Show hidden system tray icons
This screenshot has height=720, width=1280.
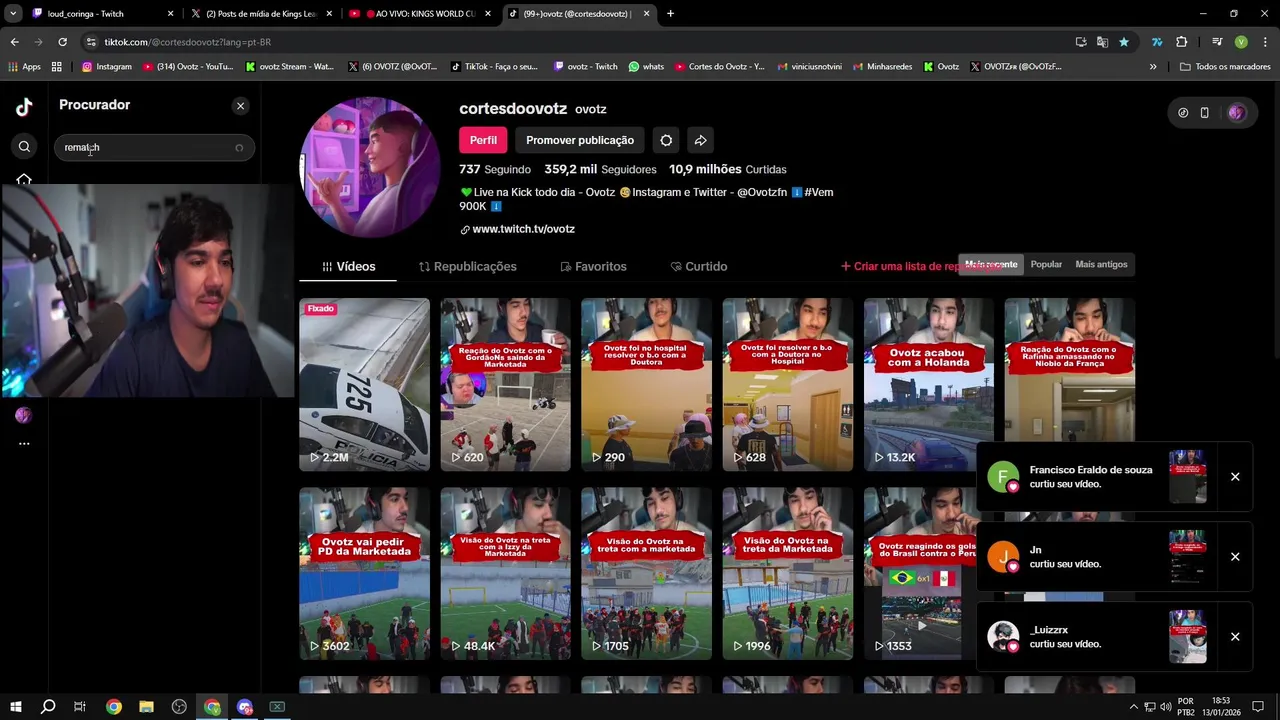coord(1134,707)
